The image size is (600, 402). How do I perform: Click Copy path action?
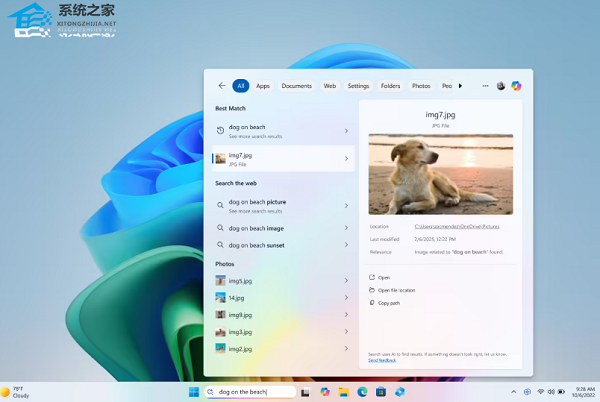[385, 303]
